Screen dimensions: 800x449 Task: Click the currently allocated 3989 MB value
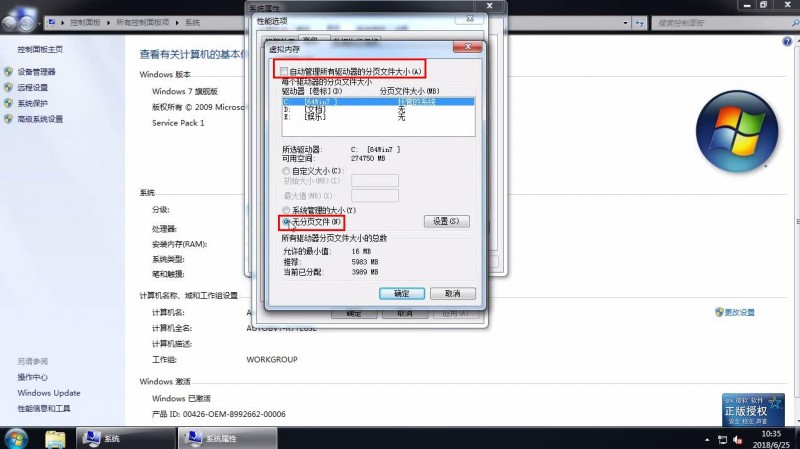365,272
